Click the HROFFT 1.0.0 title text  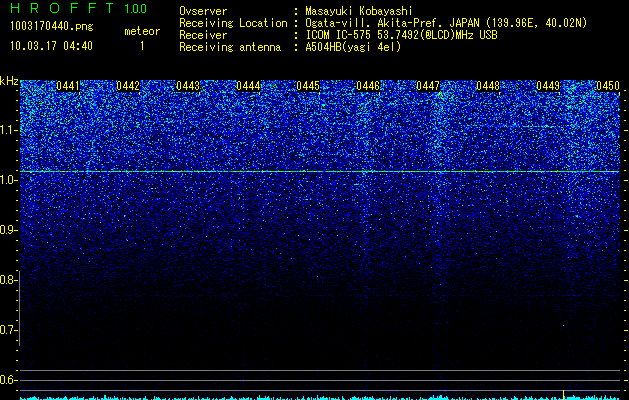[78, 8]
